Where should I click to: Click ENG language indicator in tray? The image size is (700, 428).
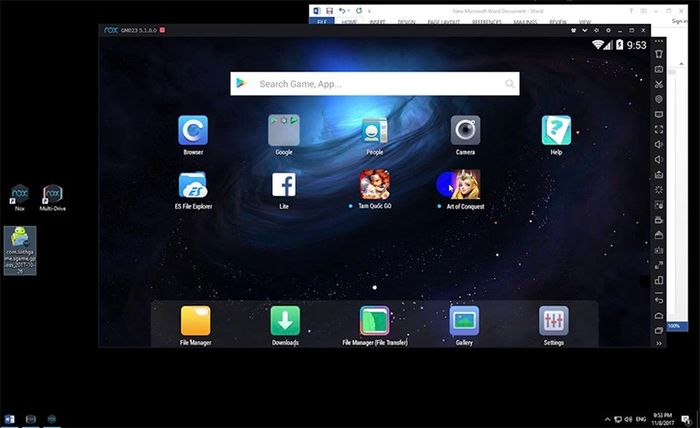click(x=641, y=419)
